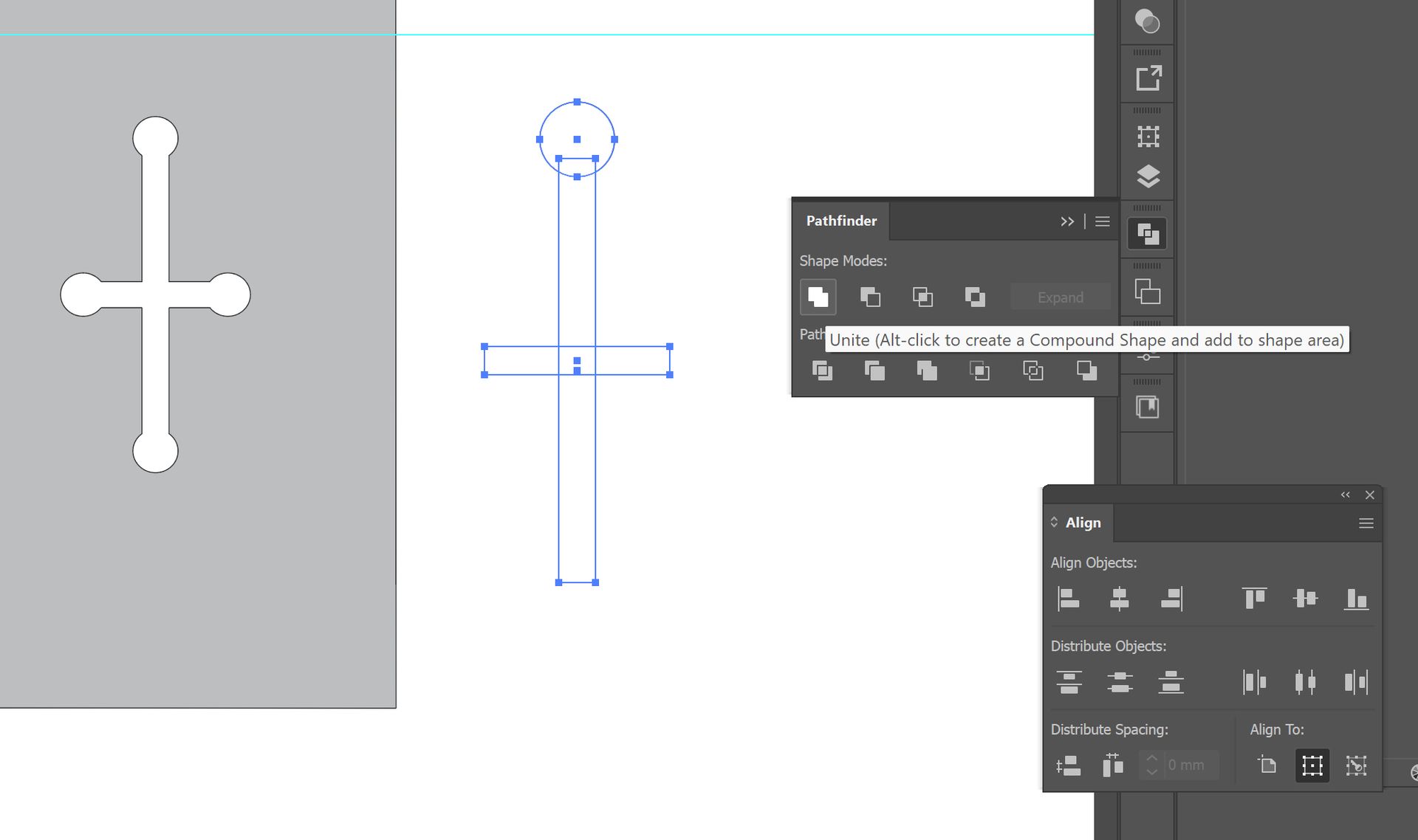Click Minus Front in Pathfinder
Image resolution: width=1418 pixels, height=840 pixels.
point(870,297)
